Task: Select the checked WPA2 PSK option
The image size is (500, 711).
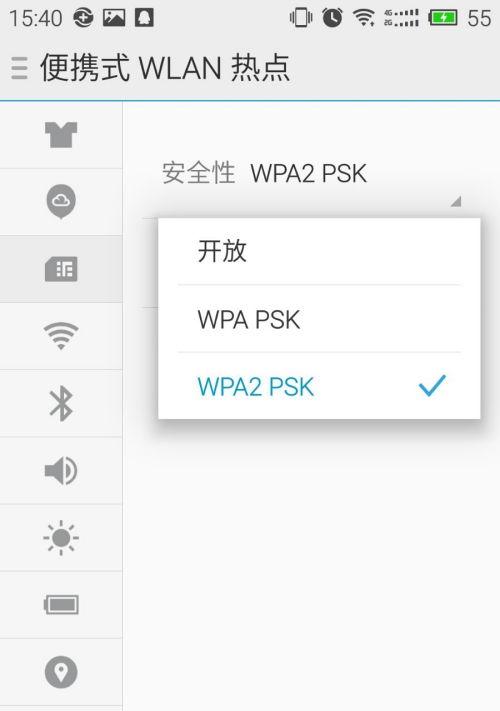Action: click(x=319, y=386)
